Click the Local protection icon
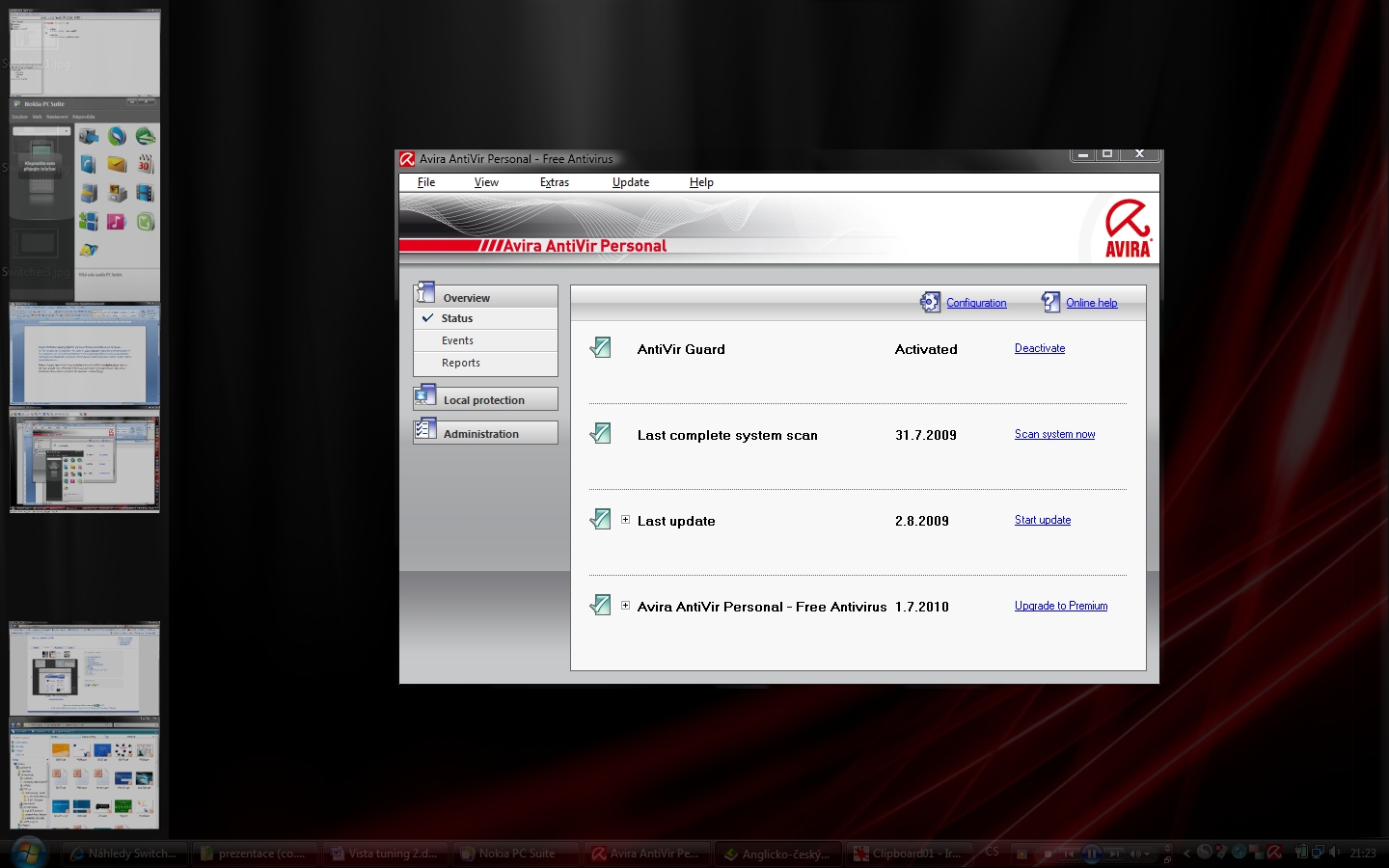This screenshot has height=868, width=1389. pos(425,395)
